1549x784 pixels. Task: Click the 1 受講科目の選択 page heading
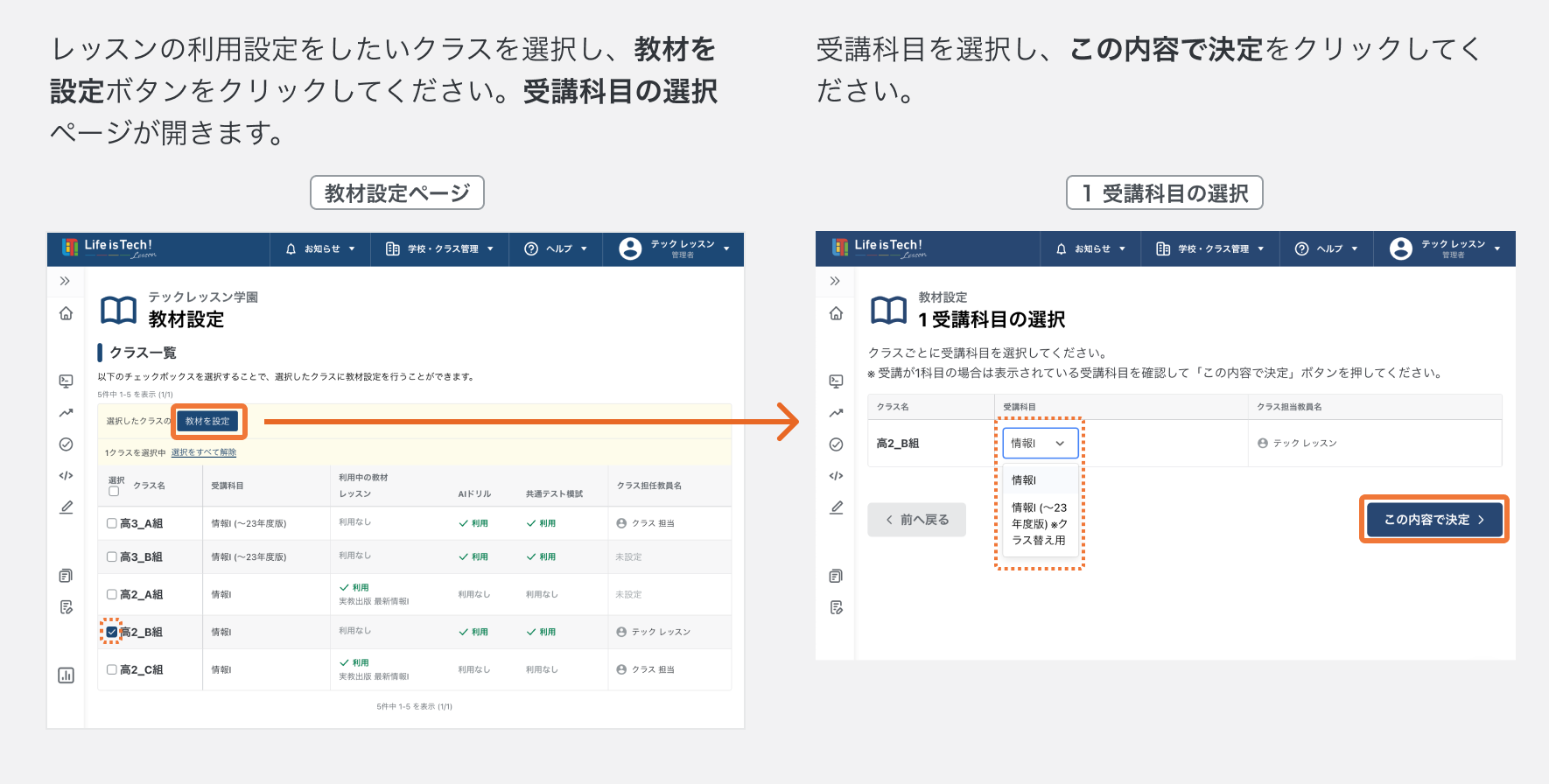(992, 319)
